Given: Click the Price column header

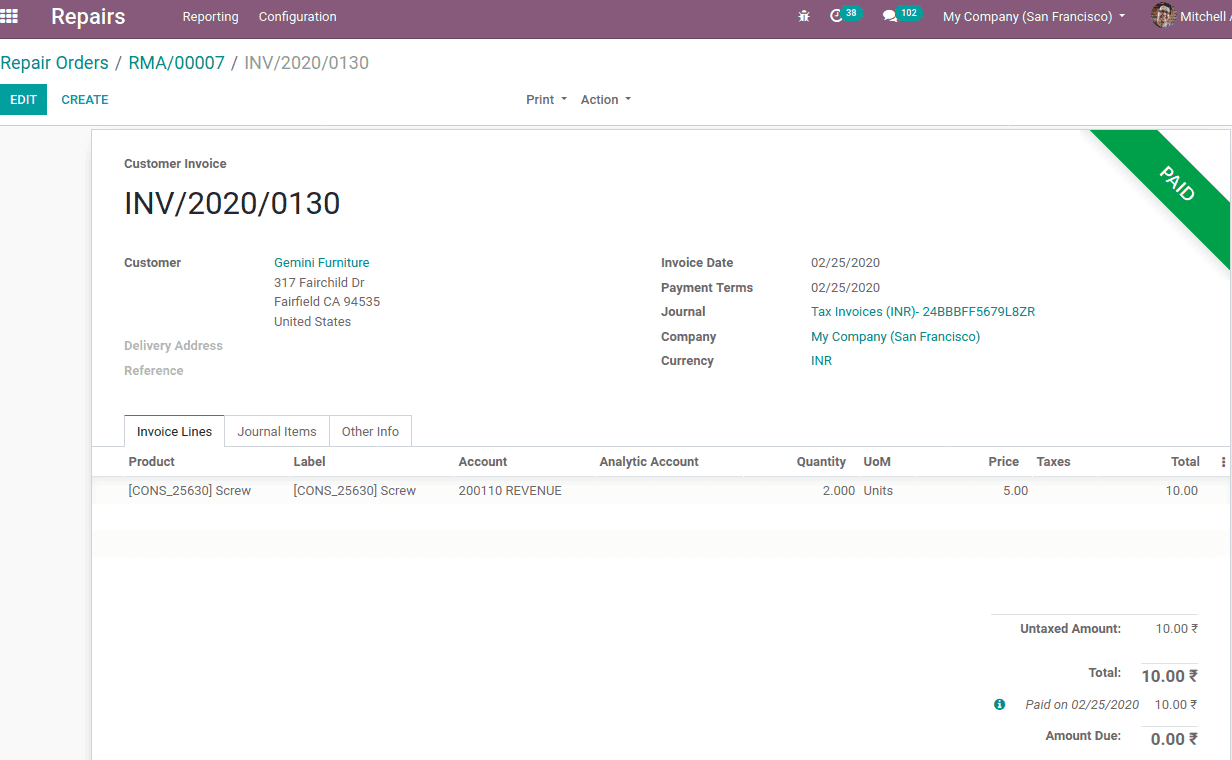Looking at the screenshot, I should point(1003,462).
